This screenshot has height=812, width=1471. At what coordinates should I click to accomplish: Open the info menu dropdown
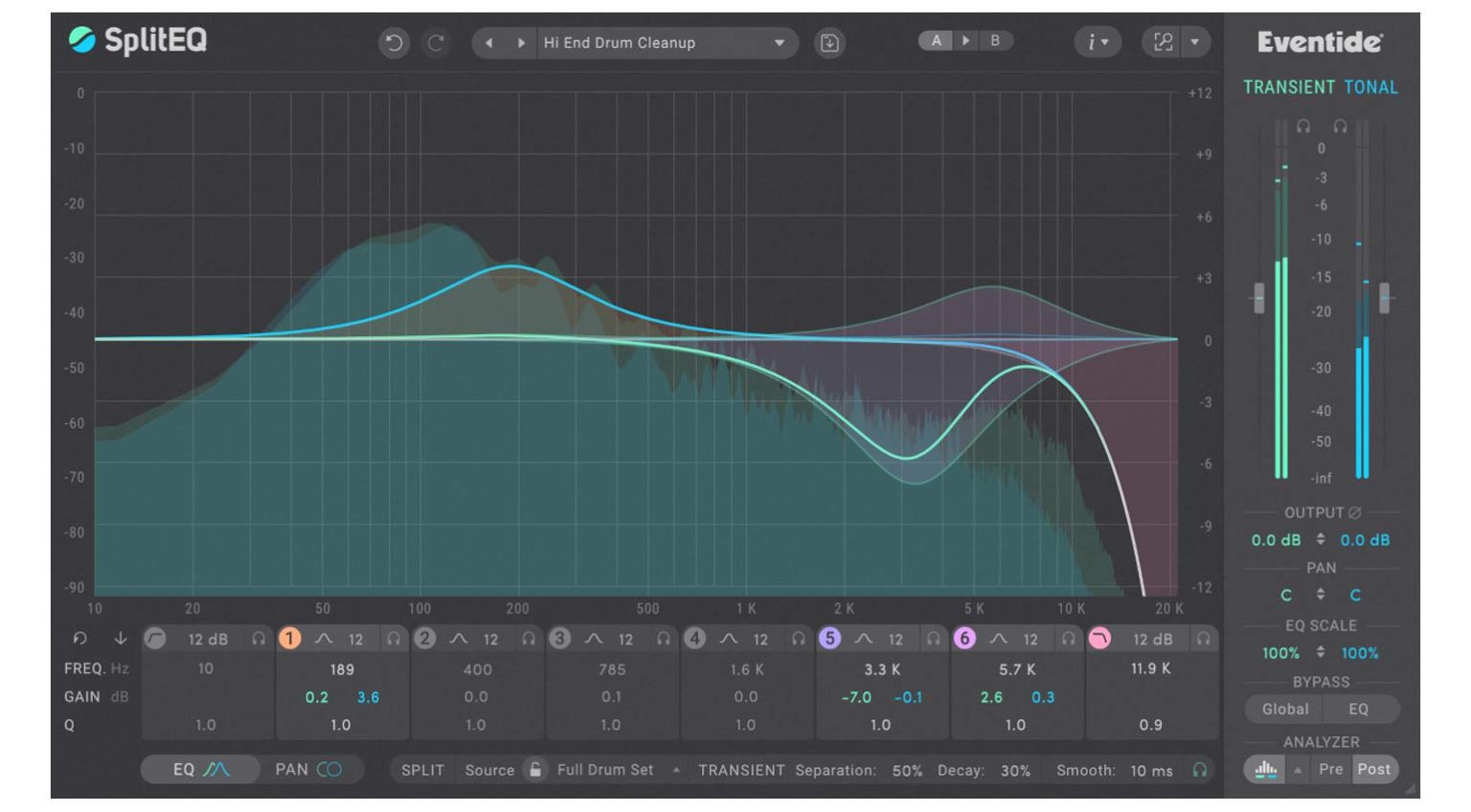click(x=1097, y=42)
